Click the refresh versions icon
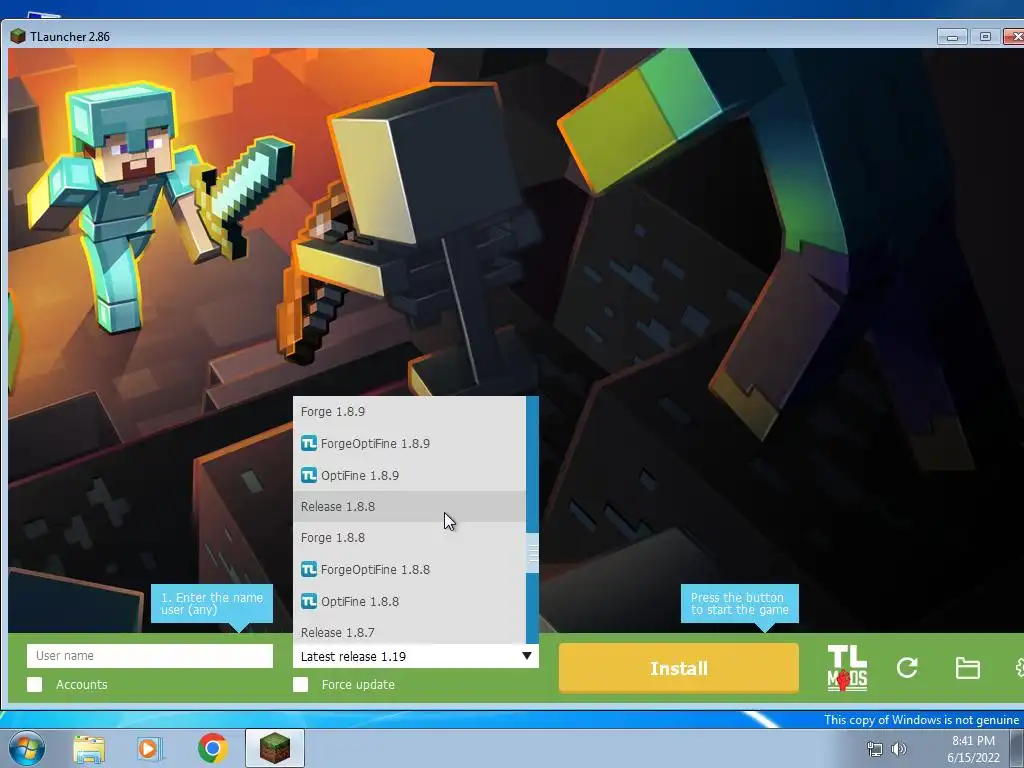 [x=907, y=667]
